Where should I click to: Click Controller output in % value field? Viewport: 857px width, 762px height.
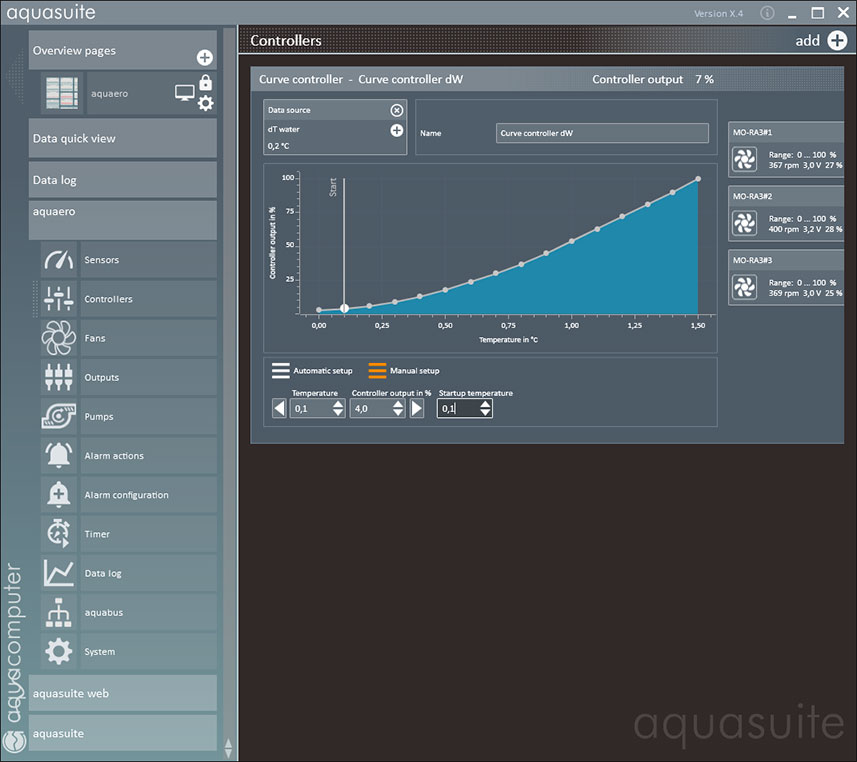pyautogui.click(x=371, y=408)
